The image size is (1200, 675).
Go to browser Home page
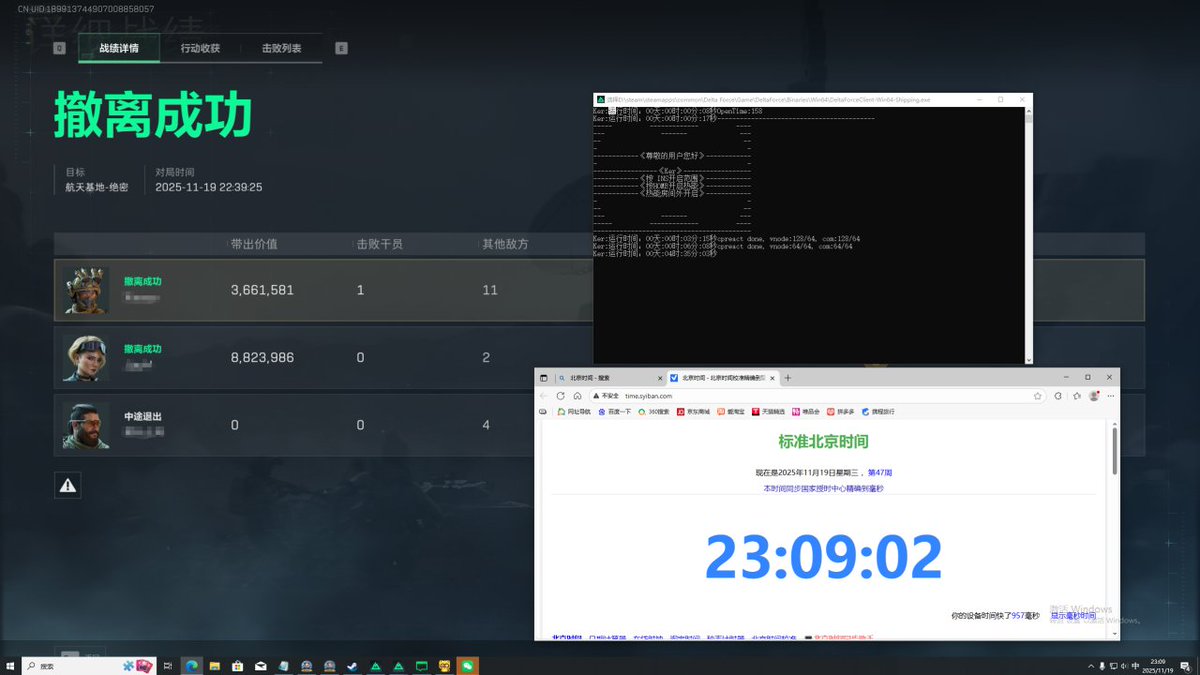coord(577,396)
